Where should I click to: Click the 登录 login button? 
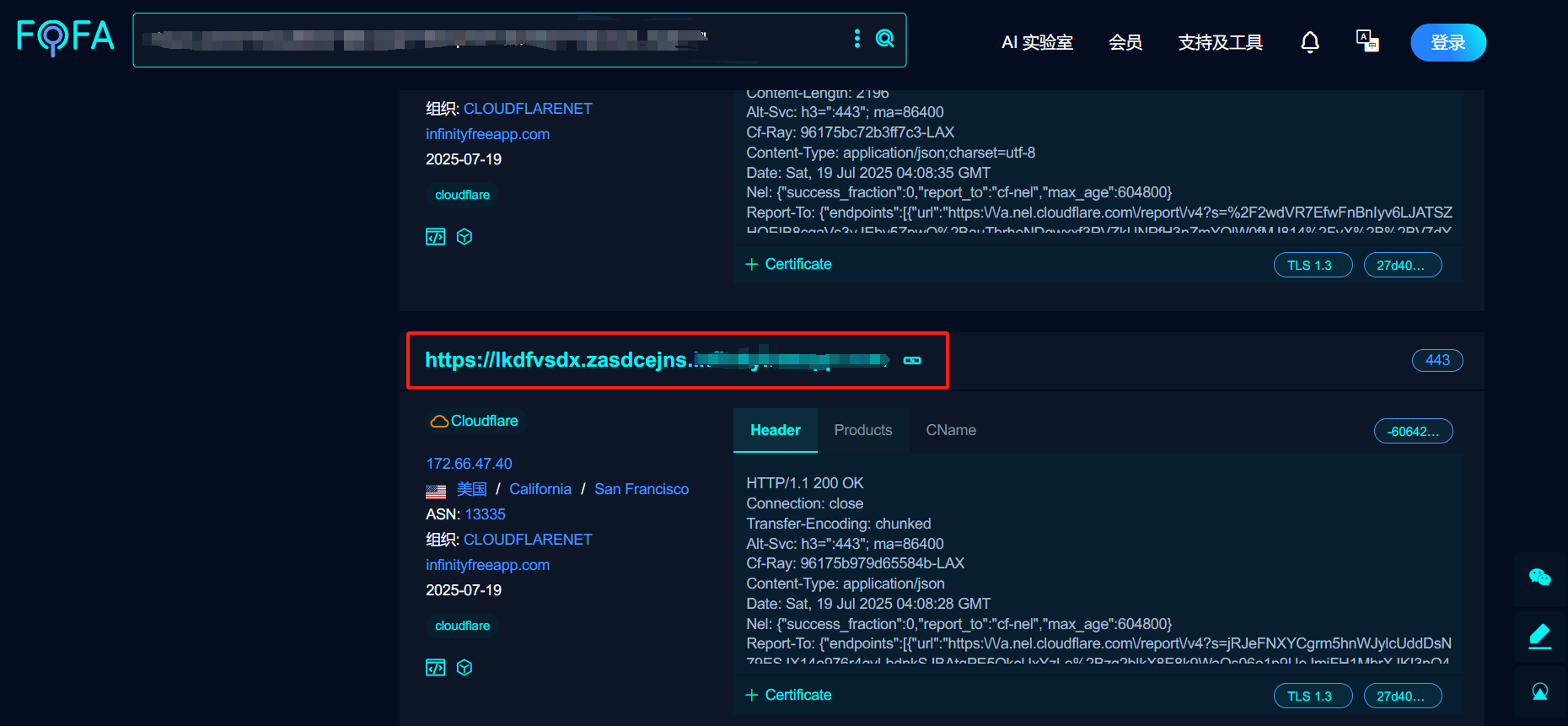pyautogui.click(x=1447, y=42)
